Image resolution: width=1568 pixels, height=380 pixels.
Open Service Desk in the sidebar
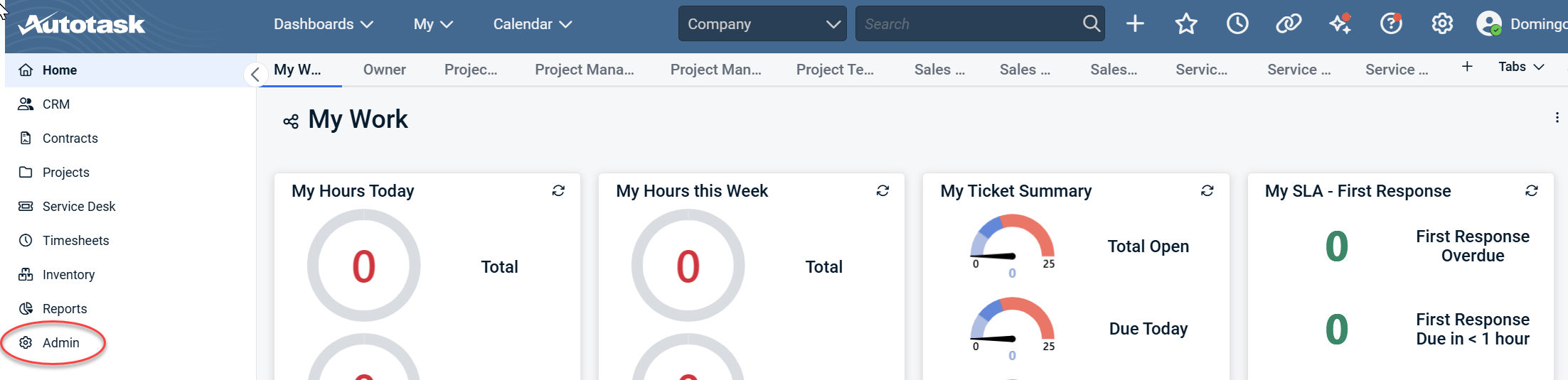[x=78, y=207]
